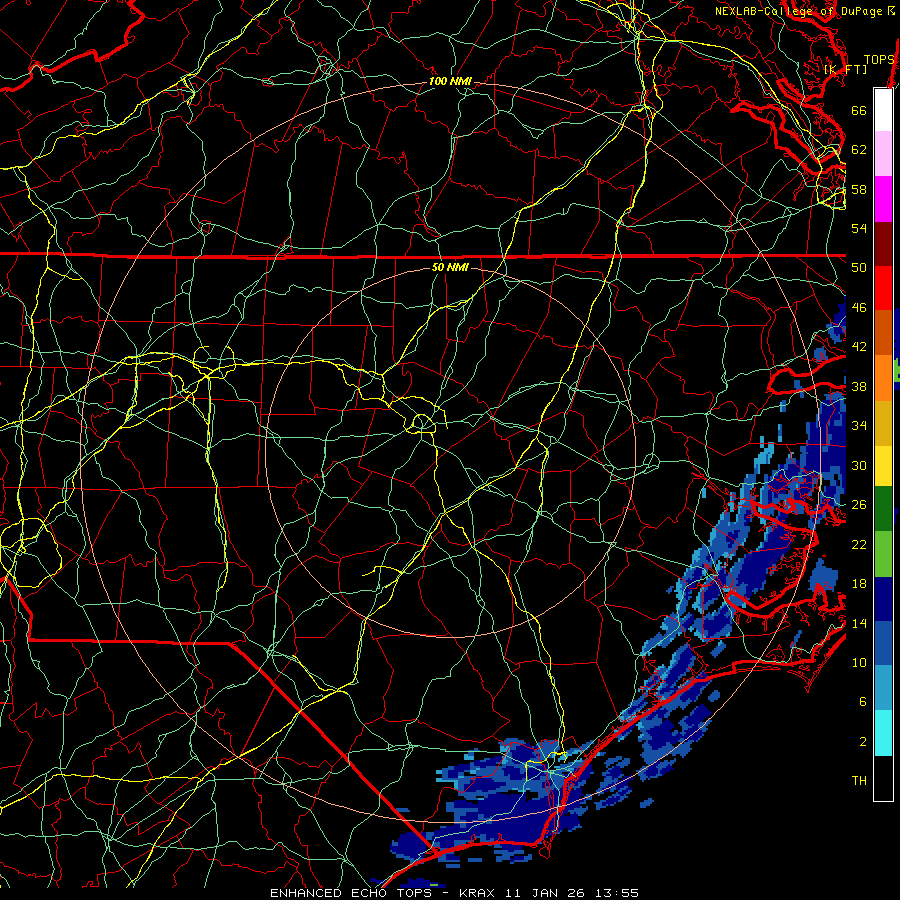The height and width of the screenshot is (900, 900).
Task: Click the 30 legend value
Action: [x=859, y=465]
